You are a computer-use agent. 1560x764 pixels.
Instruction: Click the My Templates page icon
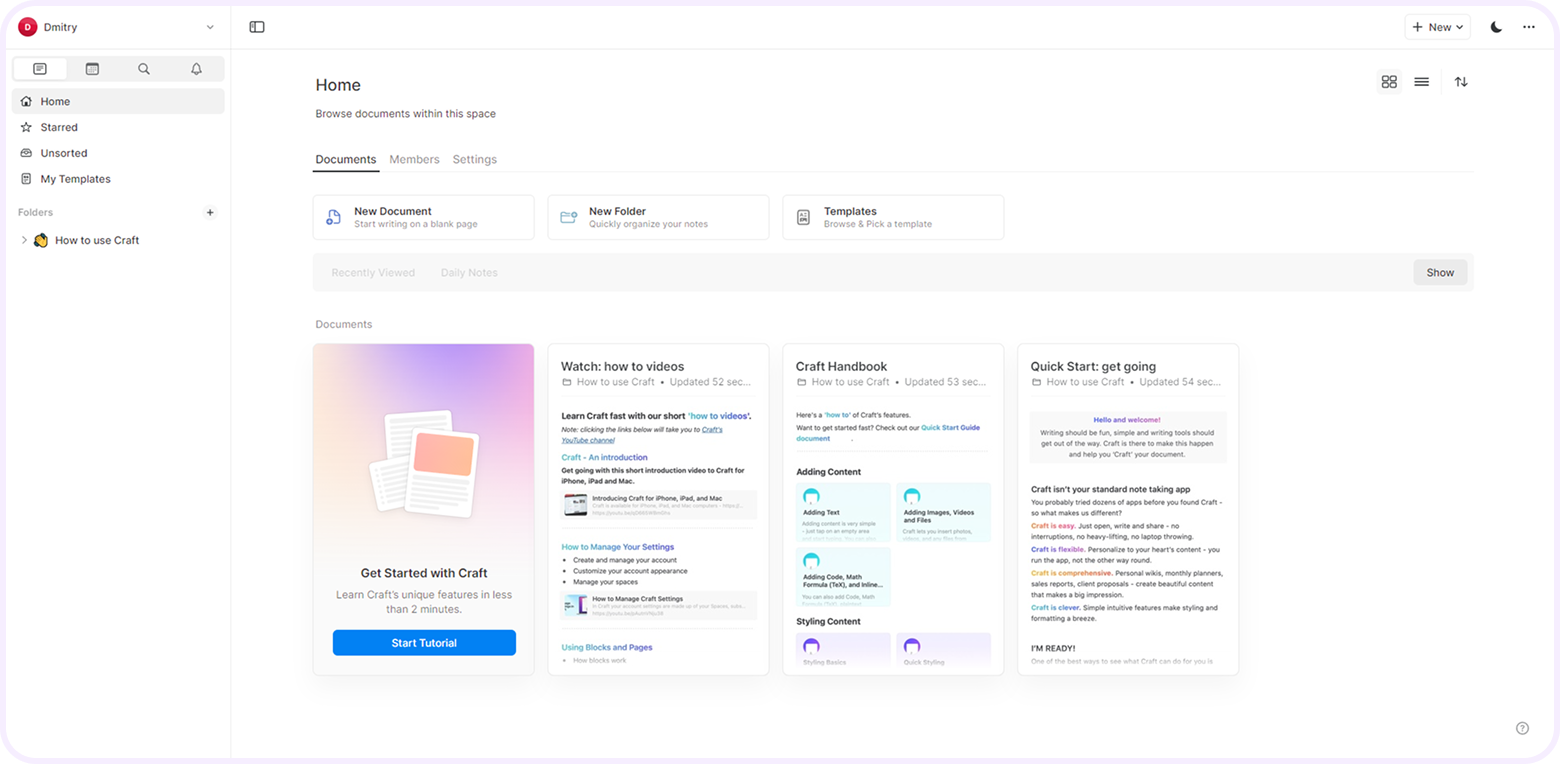[x=26, y=179]
